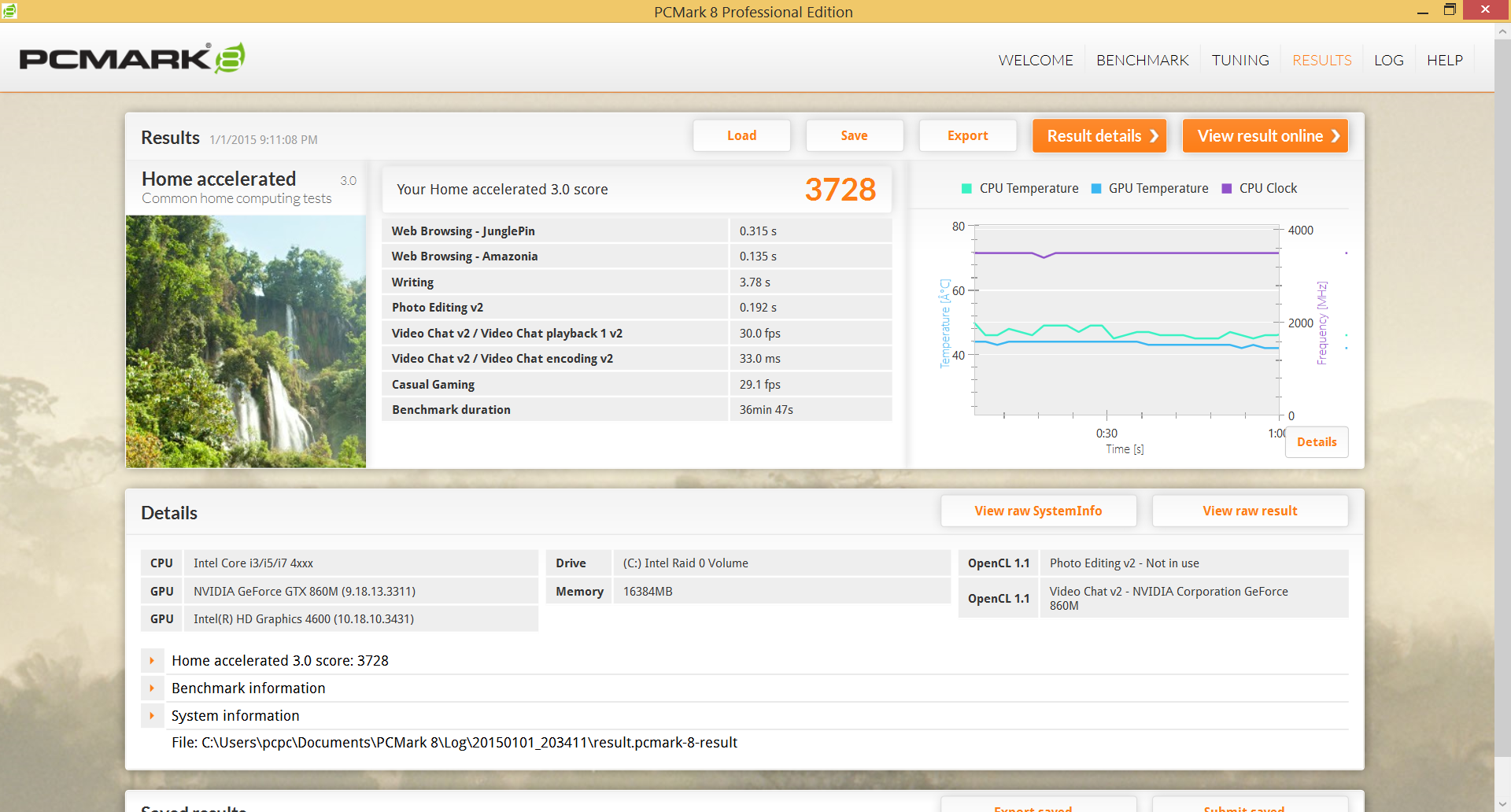Restore the window size
Screen dimensions: 1511x812
[1450, 9]
